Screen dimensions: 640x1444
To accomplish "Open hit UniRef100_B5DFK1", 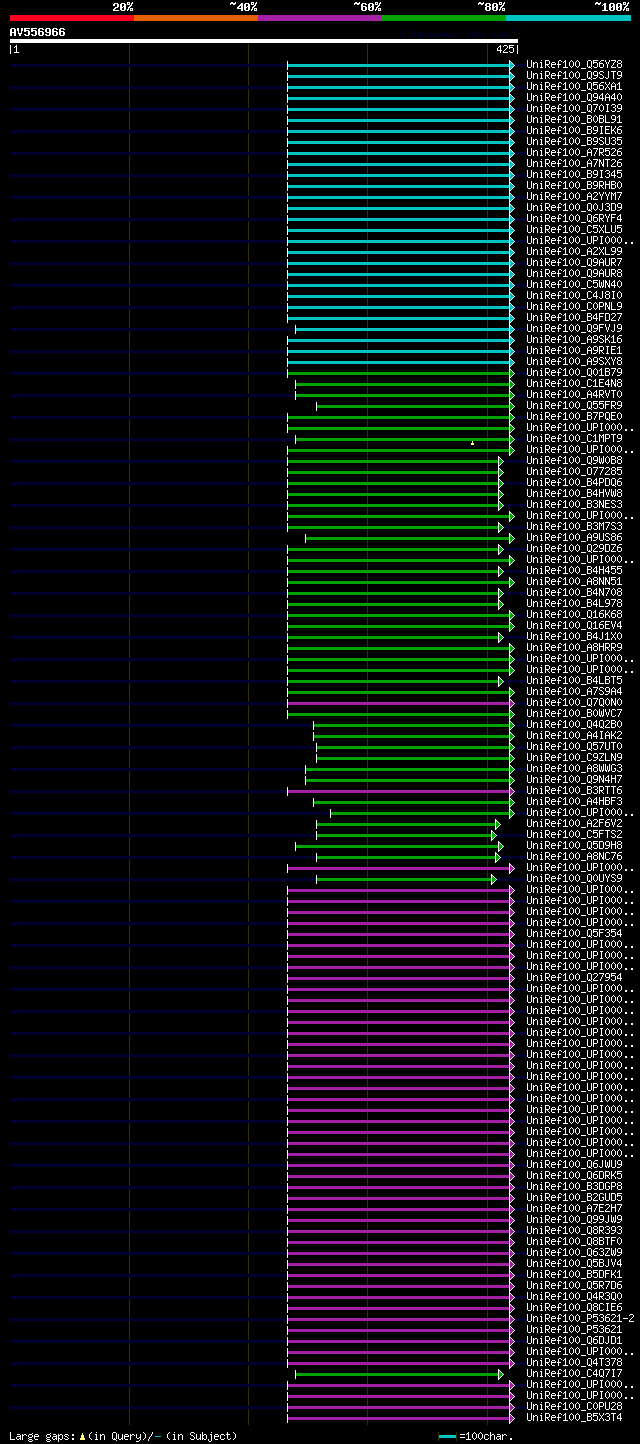I will tap(574, 1274).
